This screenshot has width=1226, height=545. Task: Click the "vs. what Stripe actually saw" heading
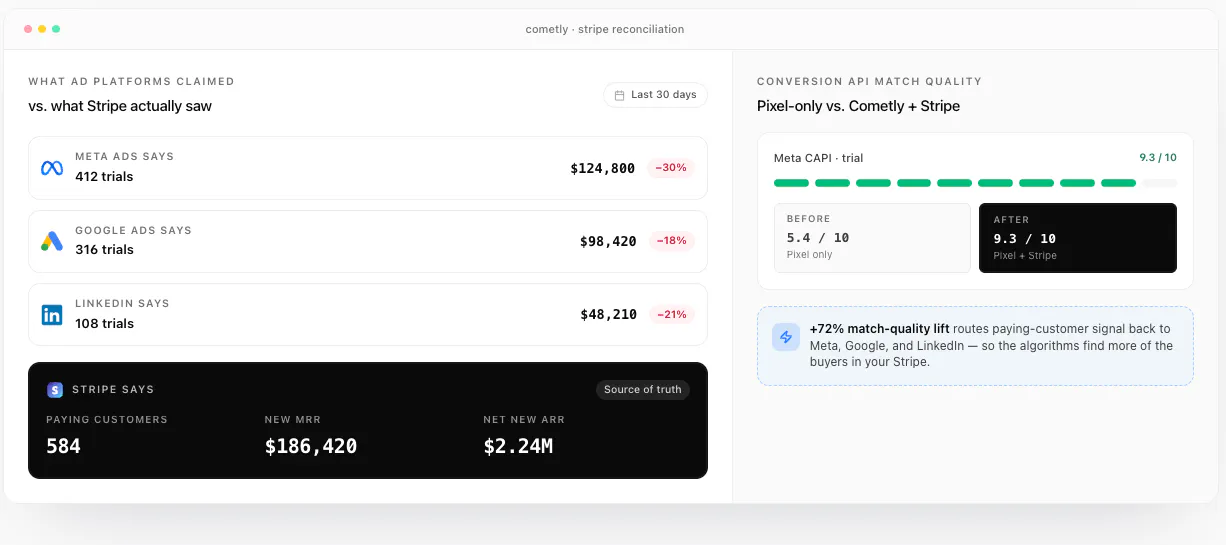point(120,106)
